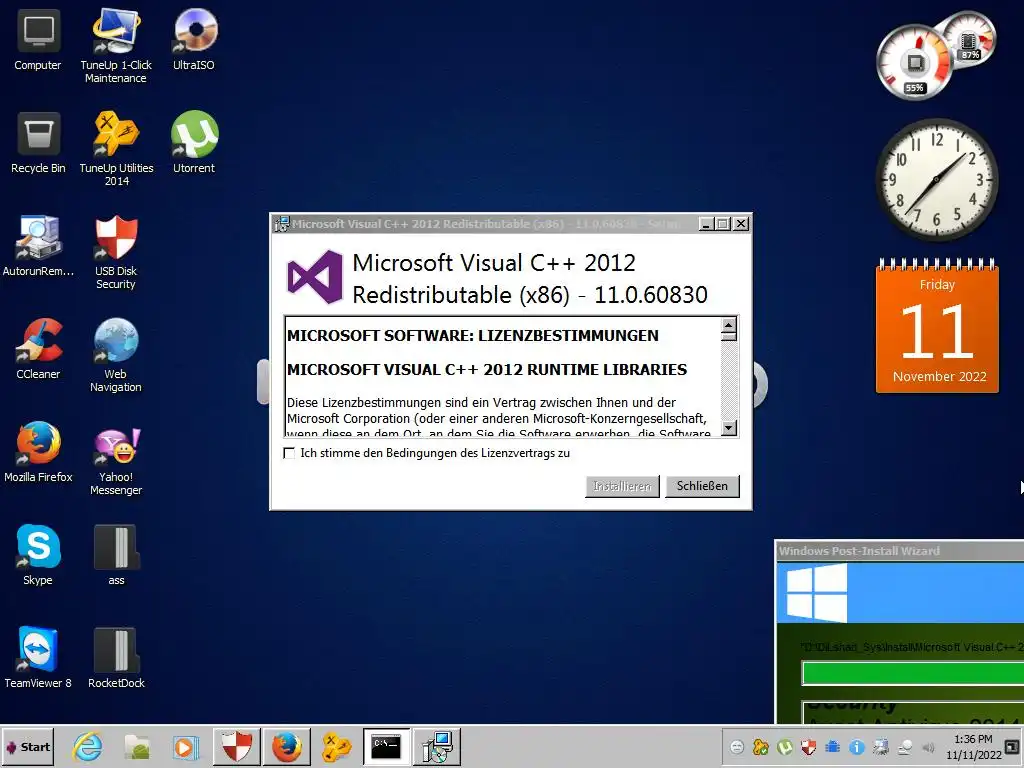Click the Firefox taskbar icon
The height and width of the screenshot is (768, 1024).
(x=286, y=746)
